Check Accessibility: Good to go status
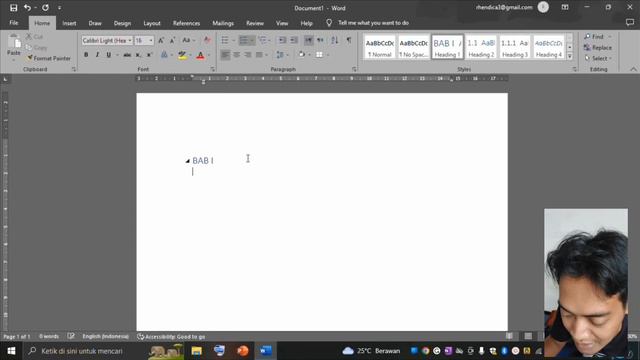Image resolution: width=640 pixels, height=360 pixels. pyautogui.click(x=171, y=337)
